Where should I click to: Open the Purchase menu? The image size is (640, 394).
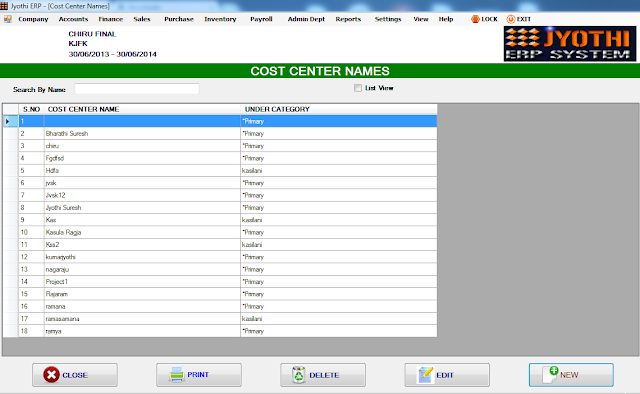[x=179, y=19]
